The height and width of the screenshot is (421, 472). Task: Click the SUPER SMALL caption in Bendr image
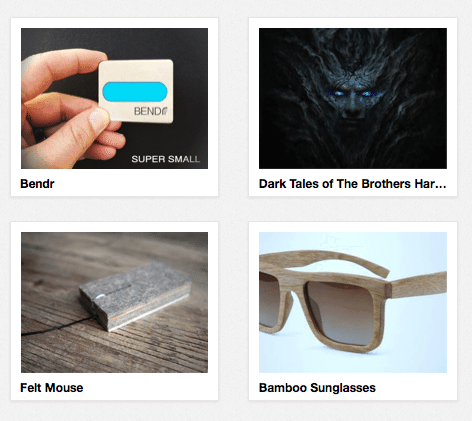tap(166, 159)
